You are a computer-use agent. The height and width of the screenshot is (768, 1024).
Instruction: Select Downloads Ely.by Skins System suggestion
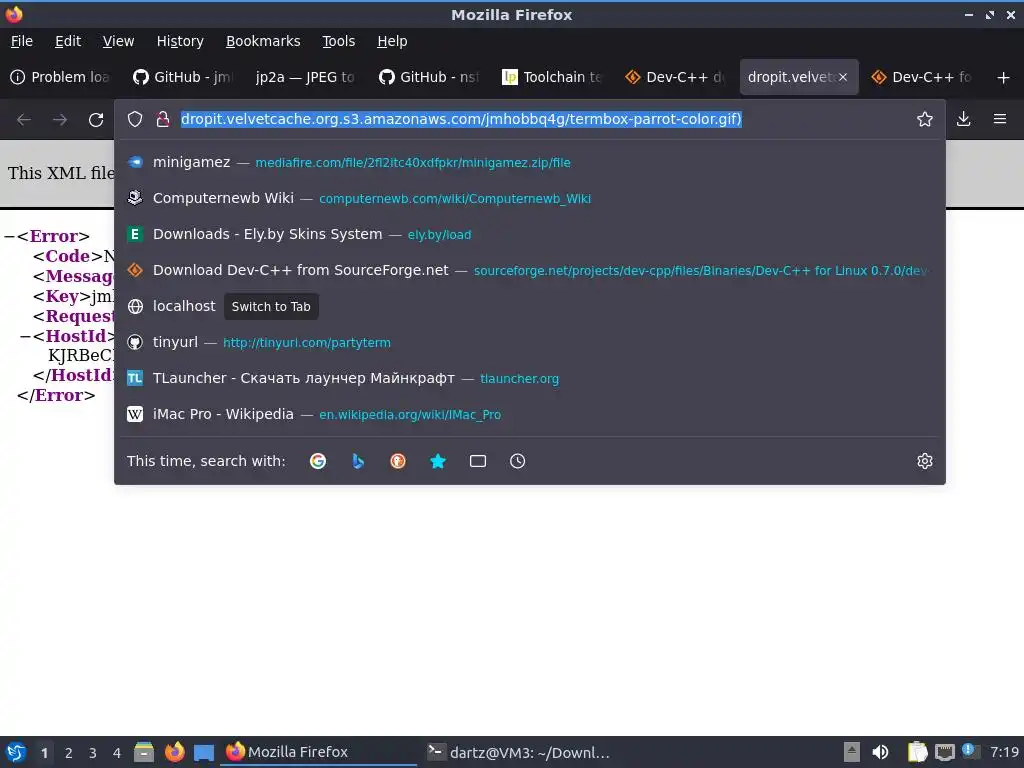[530, 234]
